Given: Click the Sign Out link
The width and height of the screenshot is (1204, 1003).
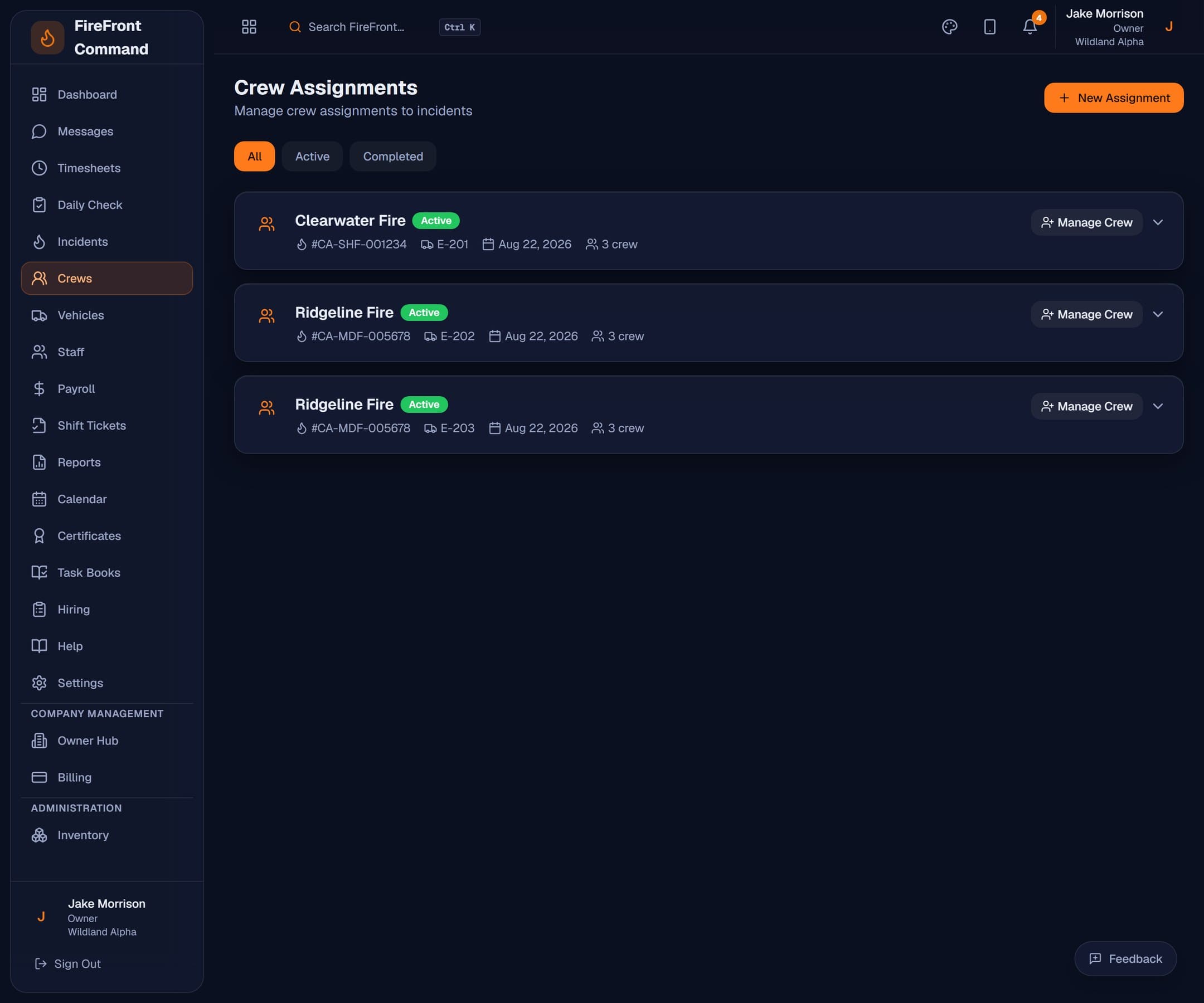Looking at the screenshot, I should tap(67, 963).
